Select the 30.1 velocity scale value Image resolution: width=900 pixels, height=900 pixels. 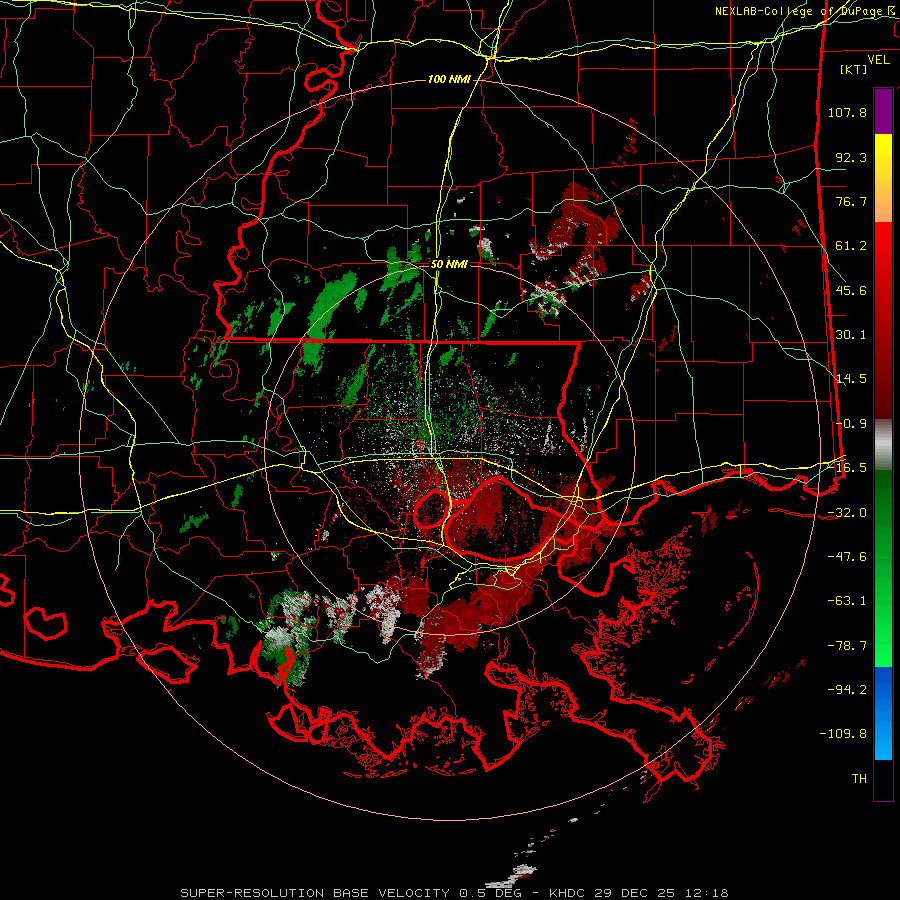(x=851, y=335)
